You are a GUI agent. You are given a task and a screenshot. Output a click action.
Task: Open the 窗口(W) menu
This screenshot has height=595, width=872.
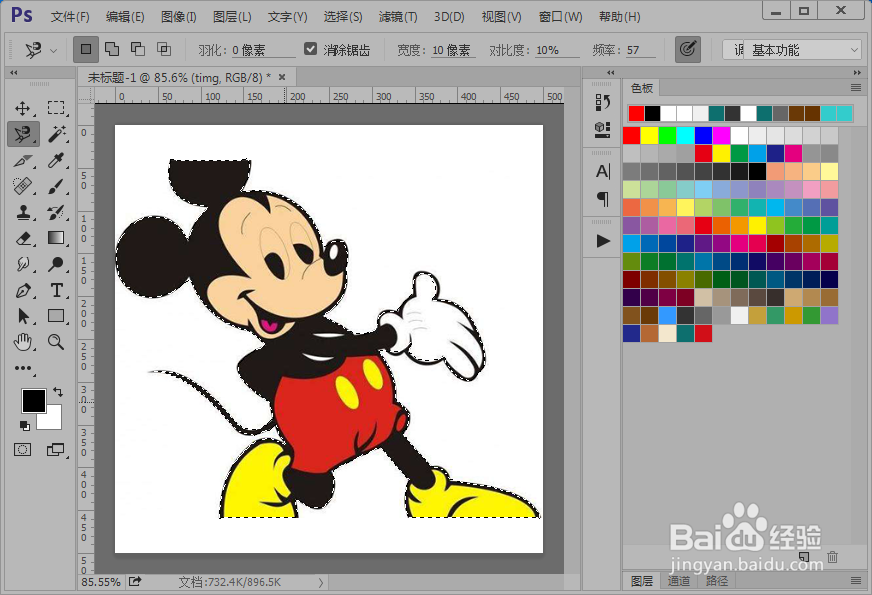point(561,17)
